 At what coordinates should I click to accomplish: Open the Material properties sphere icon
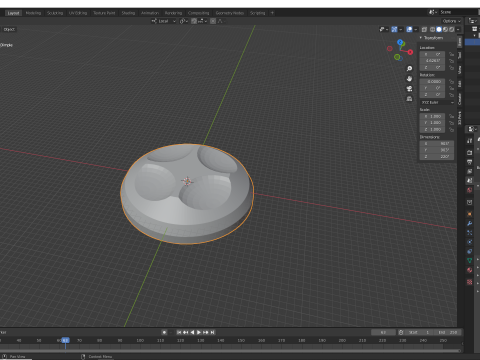coord(469,270)
